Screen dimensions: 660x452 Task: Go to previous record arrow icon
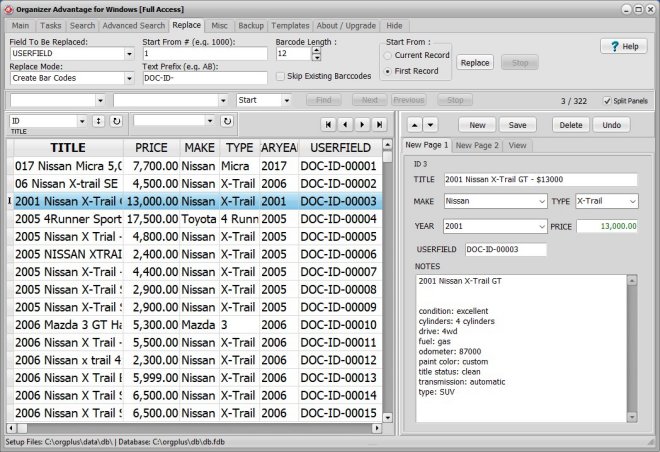pyautogui.click(x=345, y=125)
